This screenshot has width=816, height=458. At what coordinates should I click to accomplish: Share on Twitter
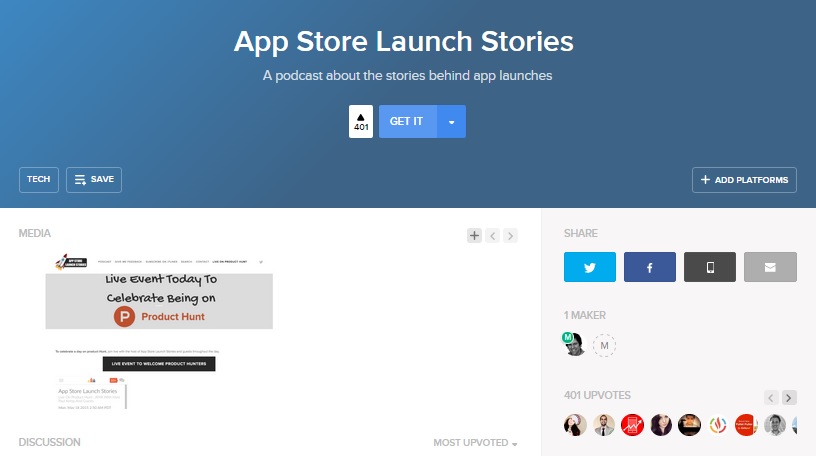click(x=590, y=267)
